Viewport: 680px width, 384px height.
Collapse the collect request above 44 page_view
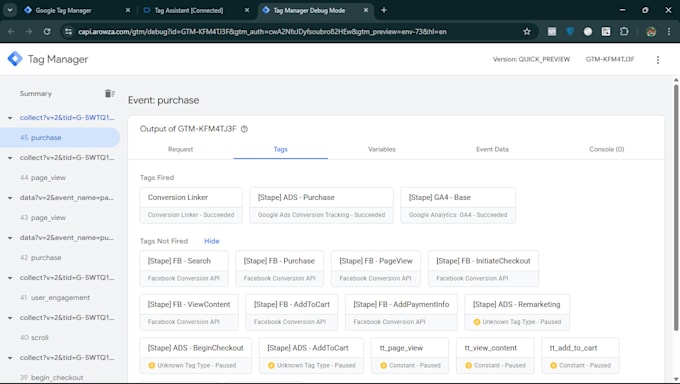coord(10,158)
